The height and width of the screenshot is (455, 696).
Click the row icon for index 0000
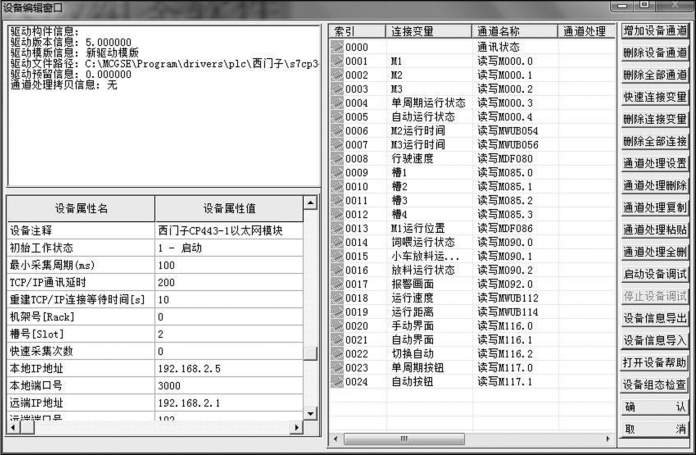coord(337,47)
